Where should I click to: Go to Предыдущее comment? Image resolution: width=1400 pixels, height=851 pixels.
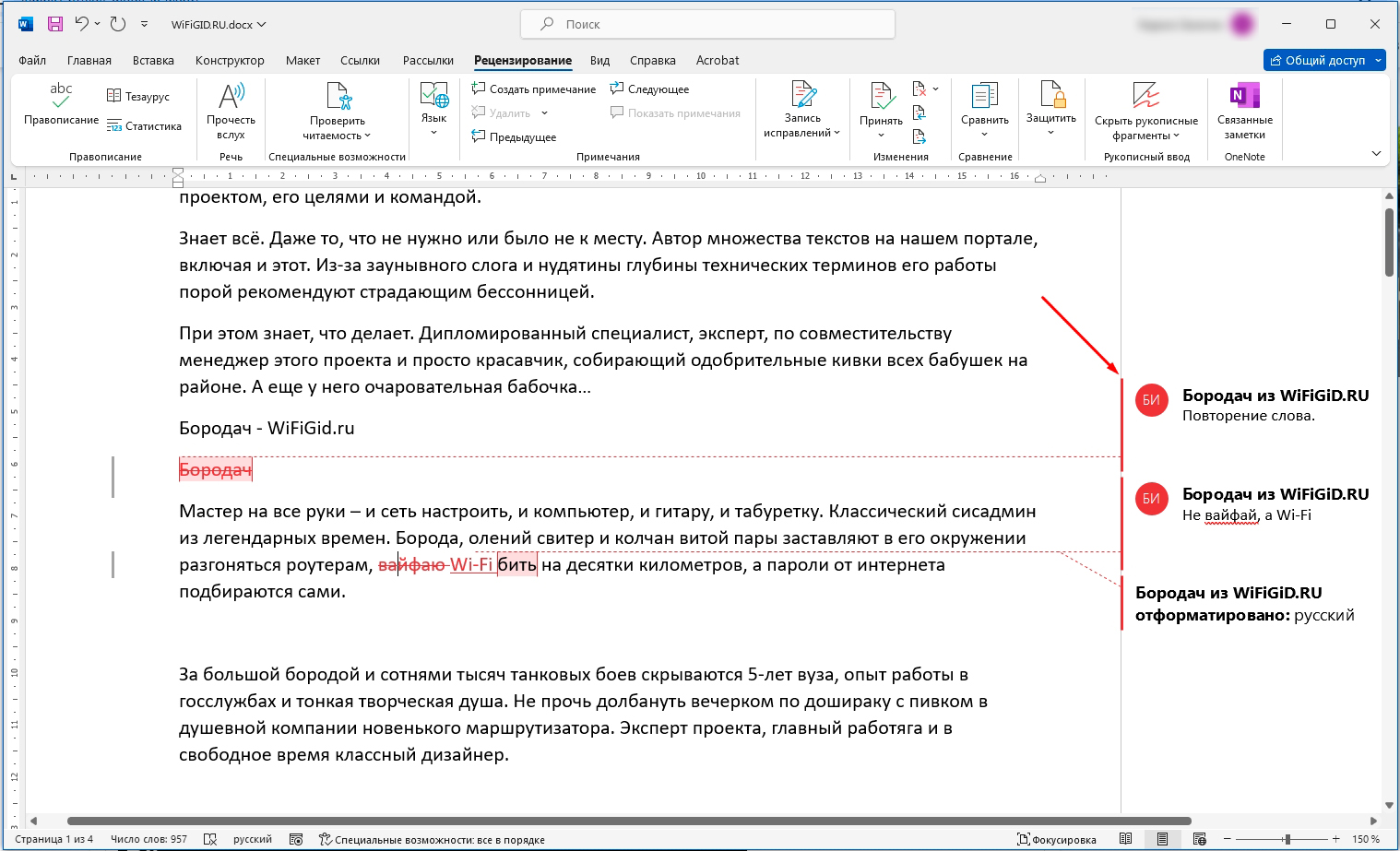click(x=514, y=137)
